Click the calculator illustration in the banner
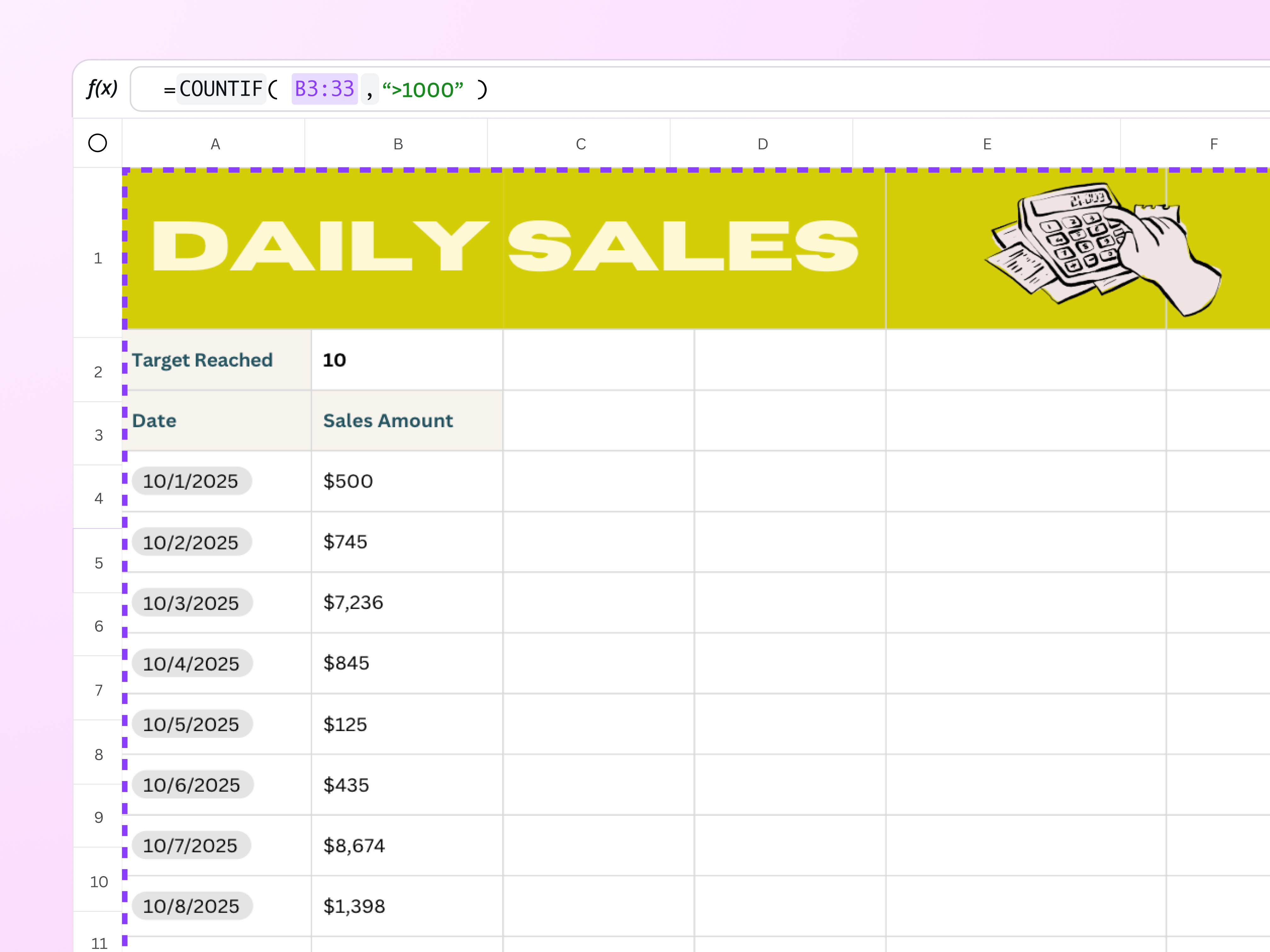Image resolution: width=1270 pixels, height=952 pixels. (1102, 249)
